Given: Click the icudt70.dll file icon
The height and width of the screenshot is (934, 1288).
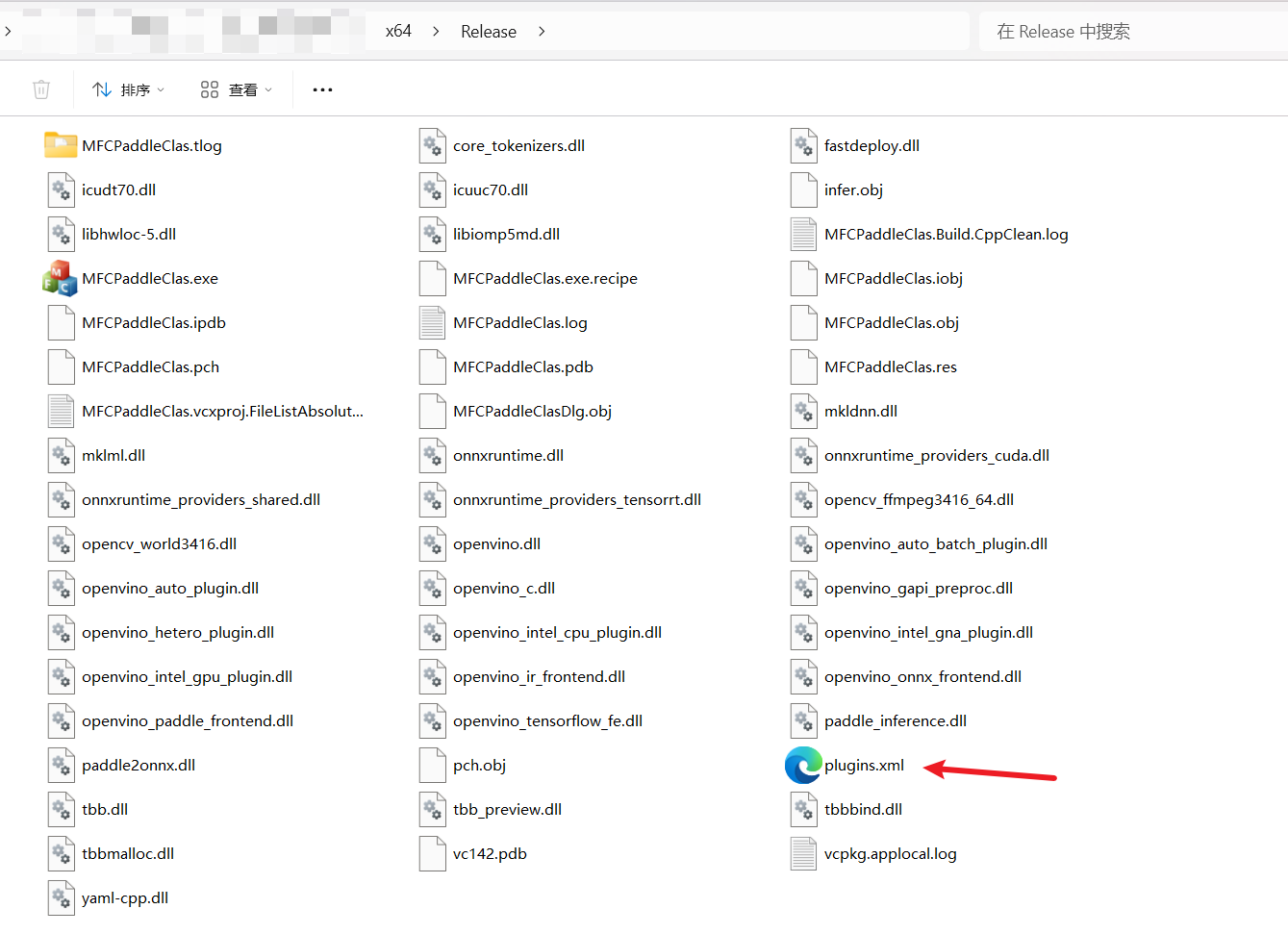Looking at the screenshot, I should pos(61,189).
